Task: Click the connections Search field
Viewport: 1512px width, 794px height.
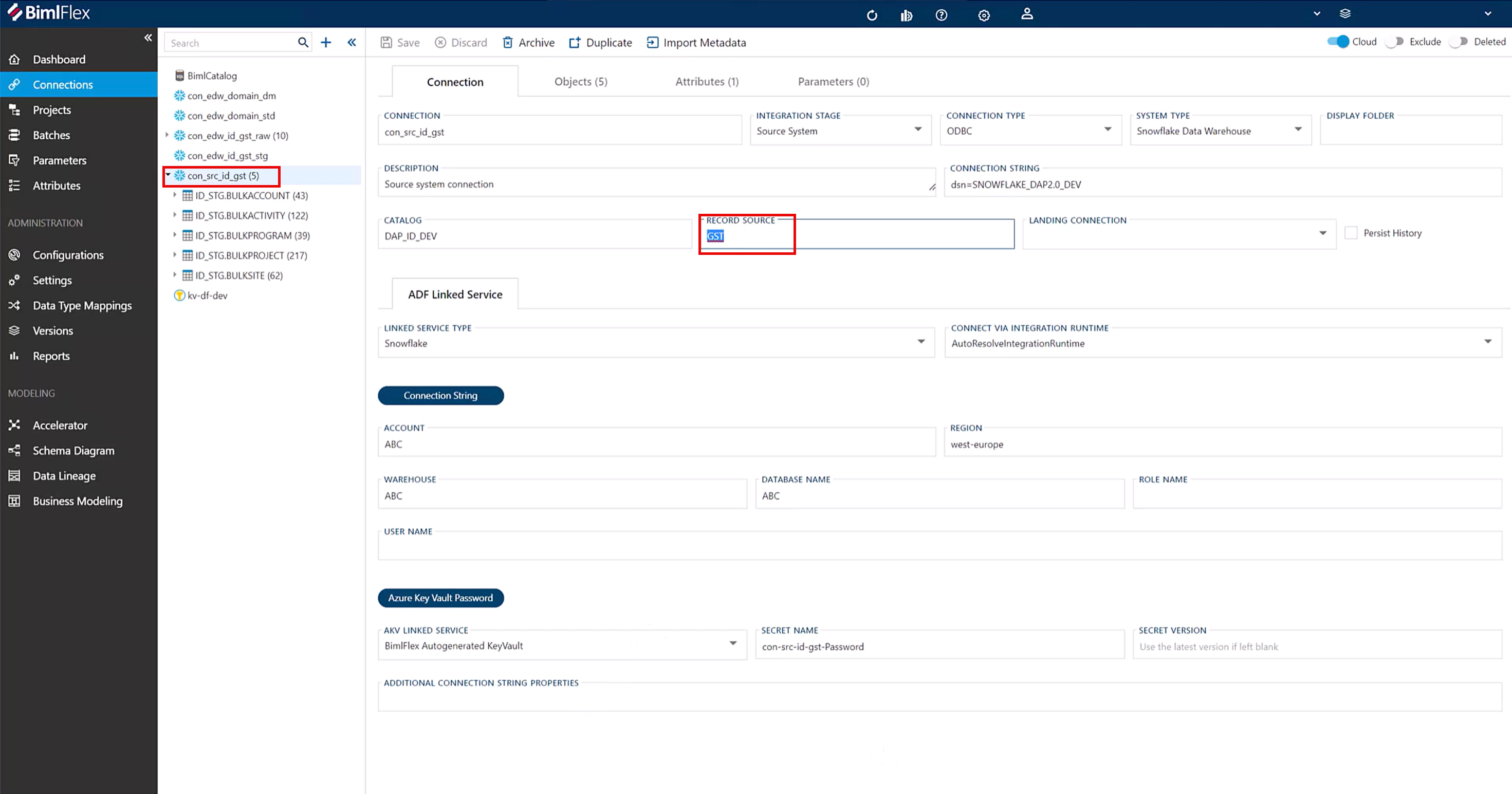Action: (231, 43)
